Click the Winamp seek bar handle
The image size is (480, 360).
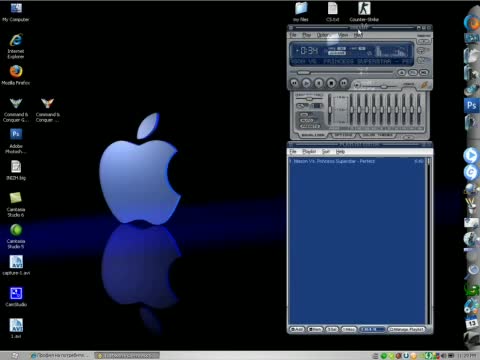[x=303, y=72]
